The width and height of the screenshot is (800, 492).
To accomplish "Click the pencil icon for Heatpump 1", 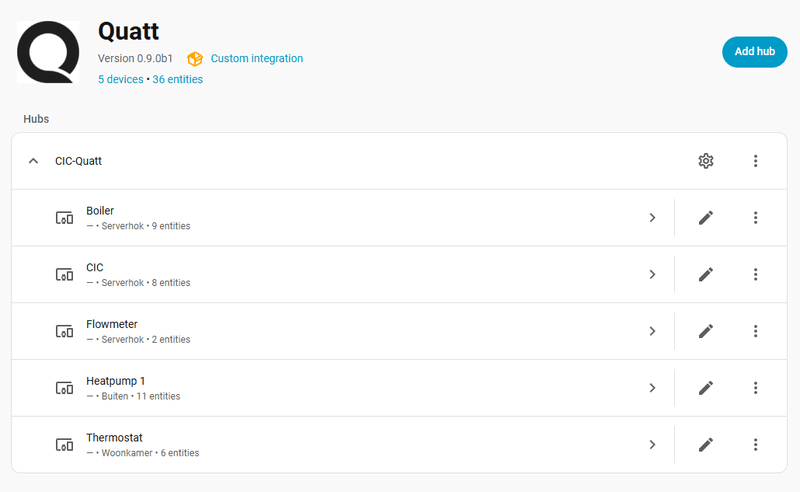I will coord(706,388).
